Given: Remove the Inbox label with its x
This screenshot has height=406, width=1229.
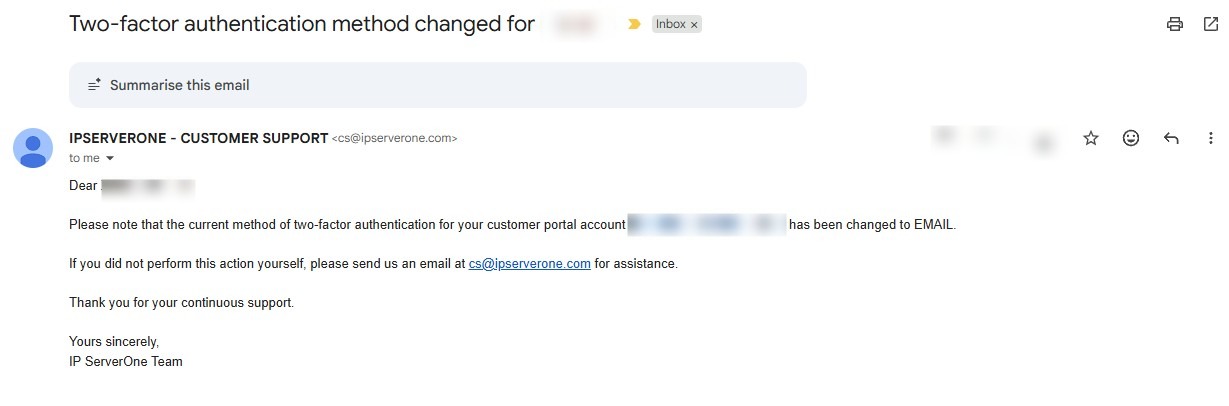Looking at the screenshot, I should click(694, 25).
